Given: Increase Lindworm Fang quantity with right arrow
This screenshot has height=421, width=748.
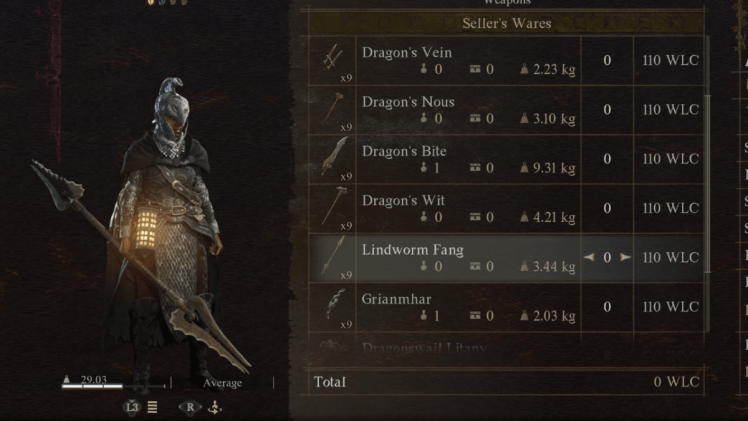Looking at the screenshot, I should point(624,257).
